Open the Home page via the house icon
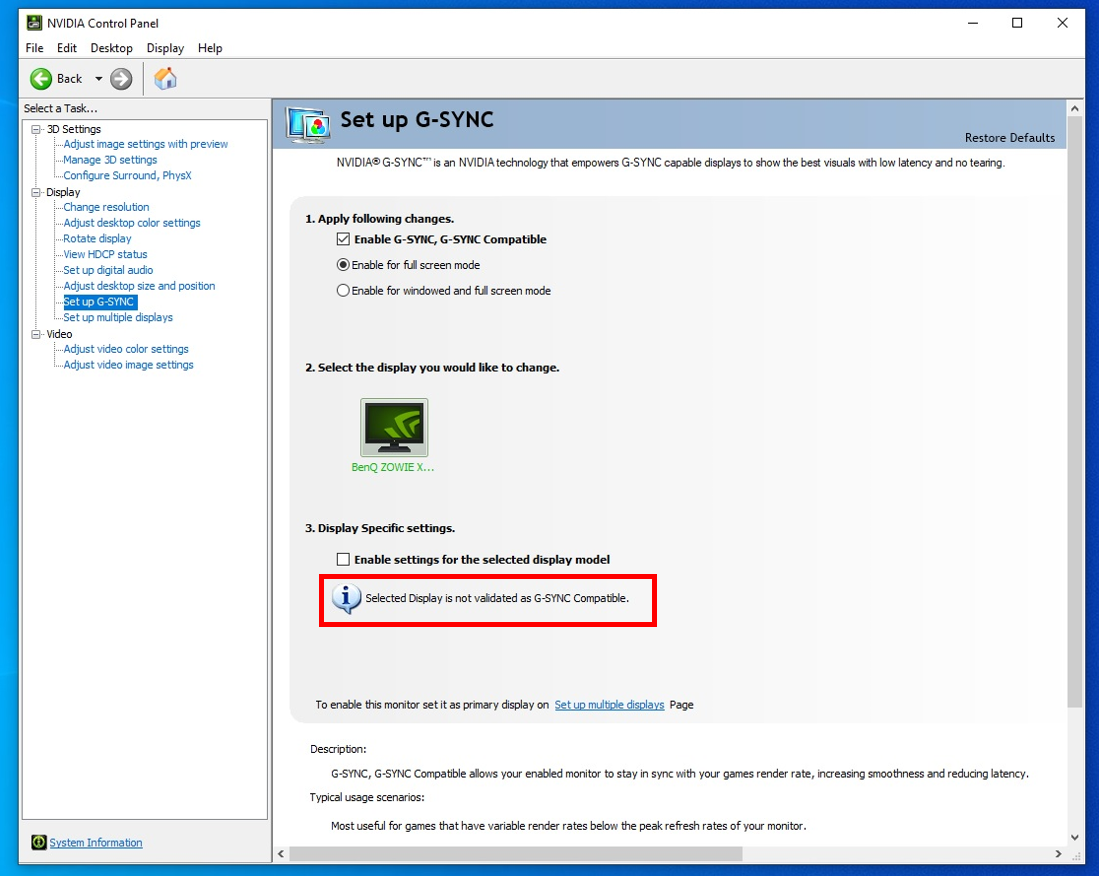 point(165,77)
